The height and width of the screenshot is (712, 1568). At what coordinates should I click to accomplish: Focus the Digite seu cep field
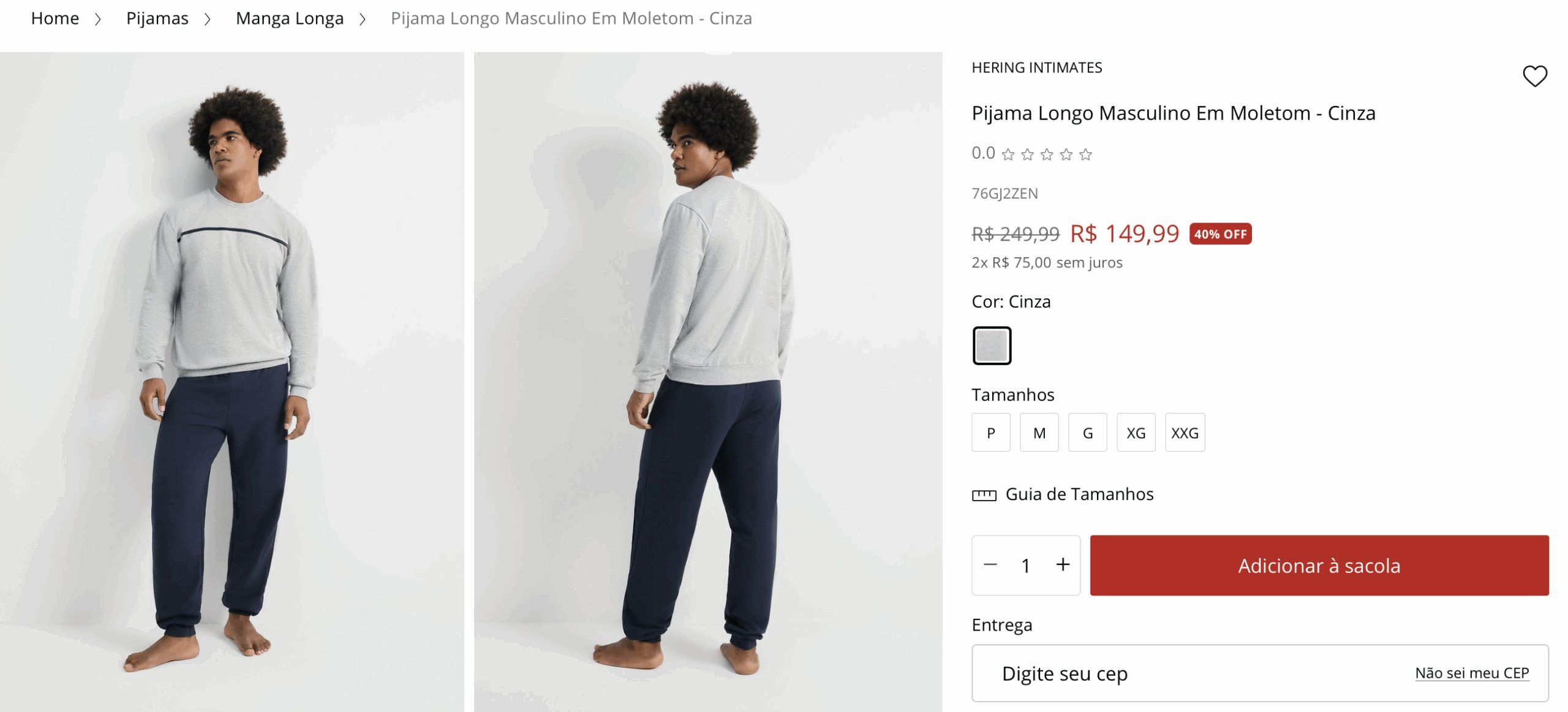pyautogui.click(x=1260, y=673)
